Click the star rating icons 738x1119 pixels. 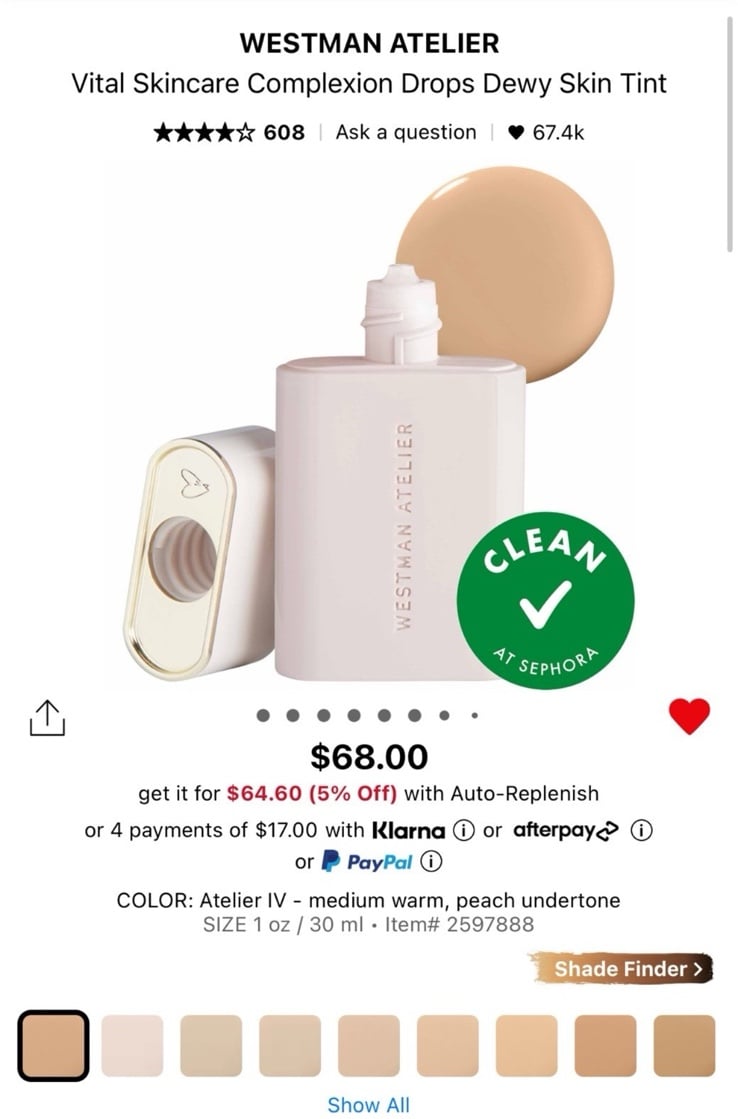tap(204, 133)
